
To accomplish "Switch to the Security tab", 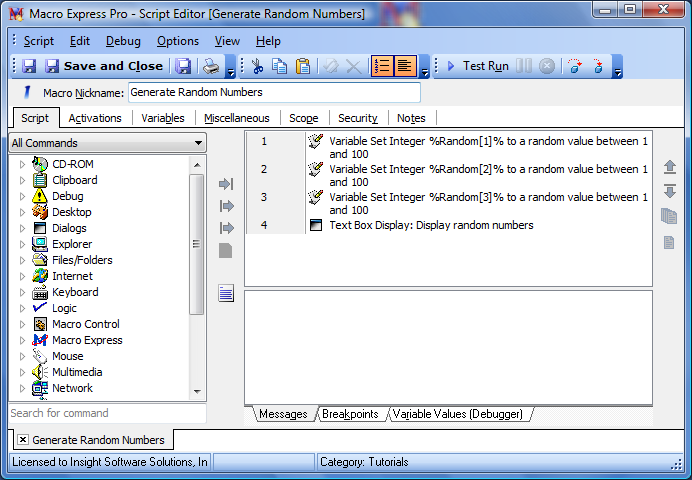I will coord(358,118).
